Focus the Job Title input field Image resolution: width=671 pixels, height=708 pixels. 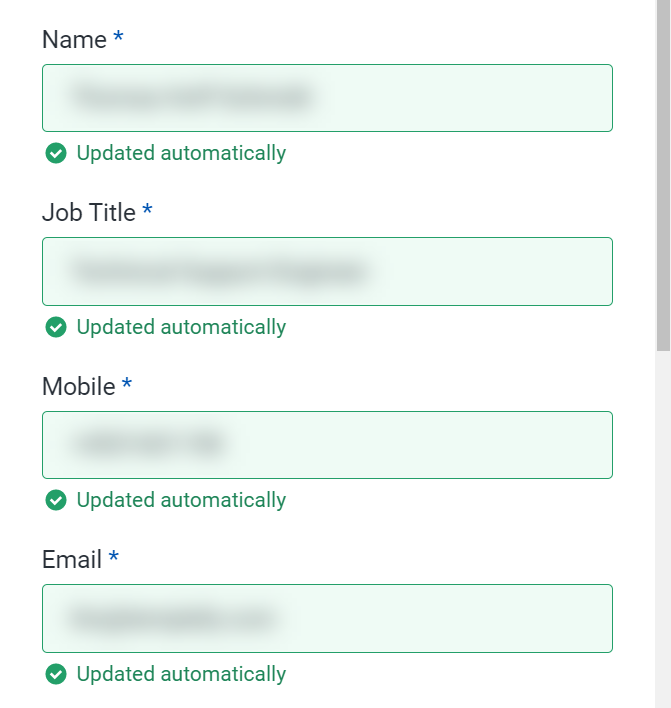(x=327, y=271)
